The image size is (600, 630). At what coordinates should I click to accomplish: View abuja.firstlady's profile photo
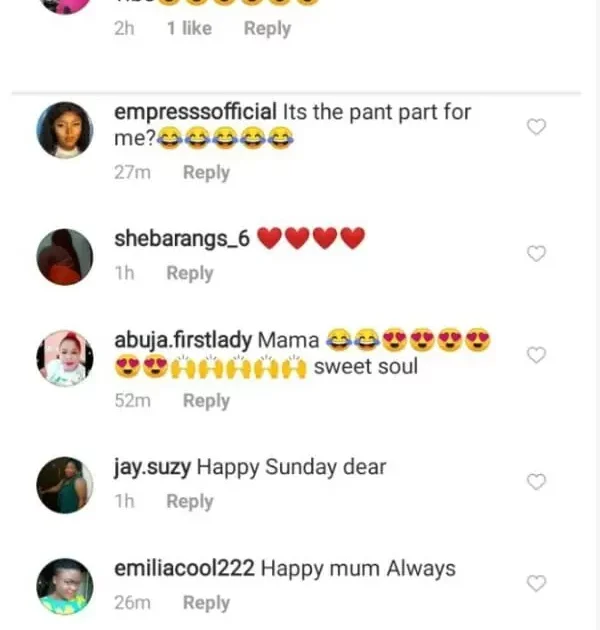(65, 358)
